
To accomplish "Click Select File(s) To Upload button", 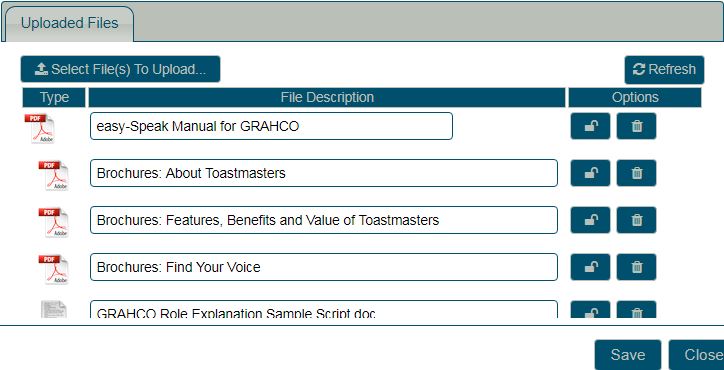I will click(121, 69).
